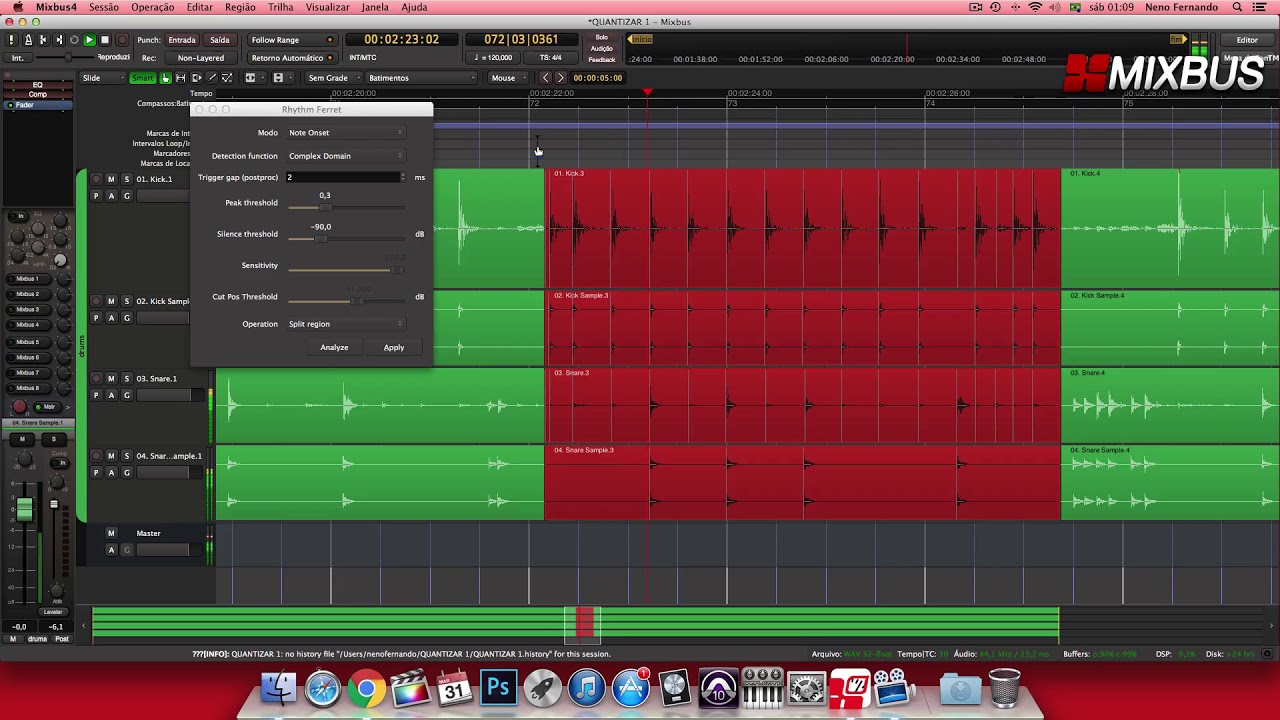Open Google Chrome from the Dock

pyautogui.click(x=366, y=688)
